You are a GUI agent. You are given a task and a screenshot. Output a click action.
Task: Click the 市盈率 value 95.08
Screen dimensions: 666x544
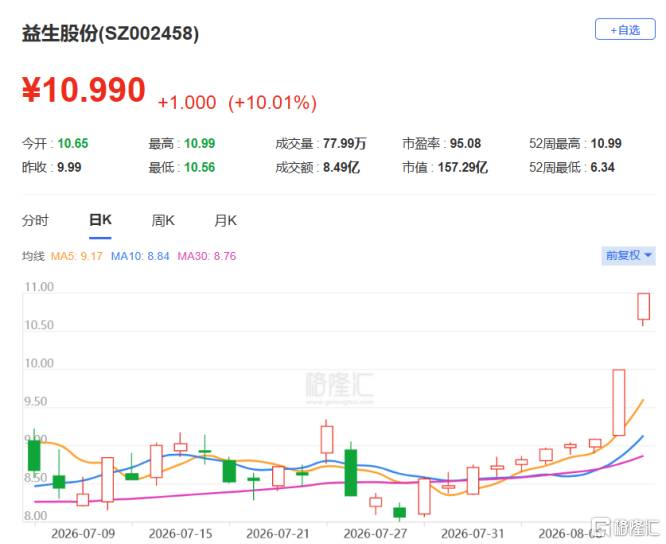466,144
